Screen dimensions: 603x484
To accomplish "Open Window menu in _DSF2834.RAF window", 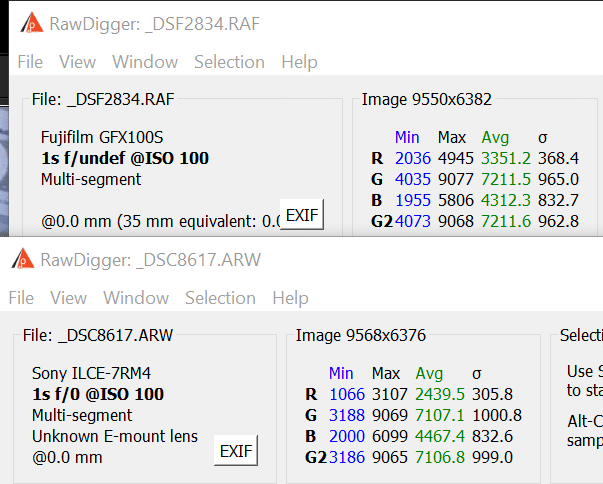I will pos(145,62).
